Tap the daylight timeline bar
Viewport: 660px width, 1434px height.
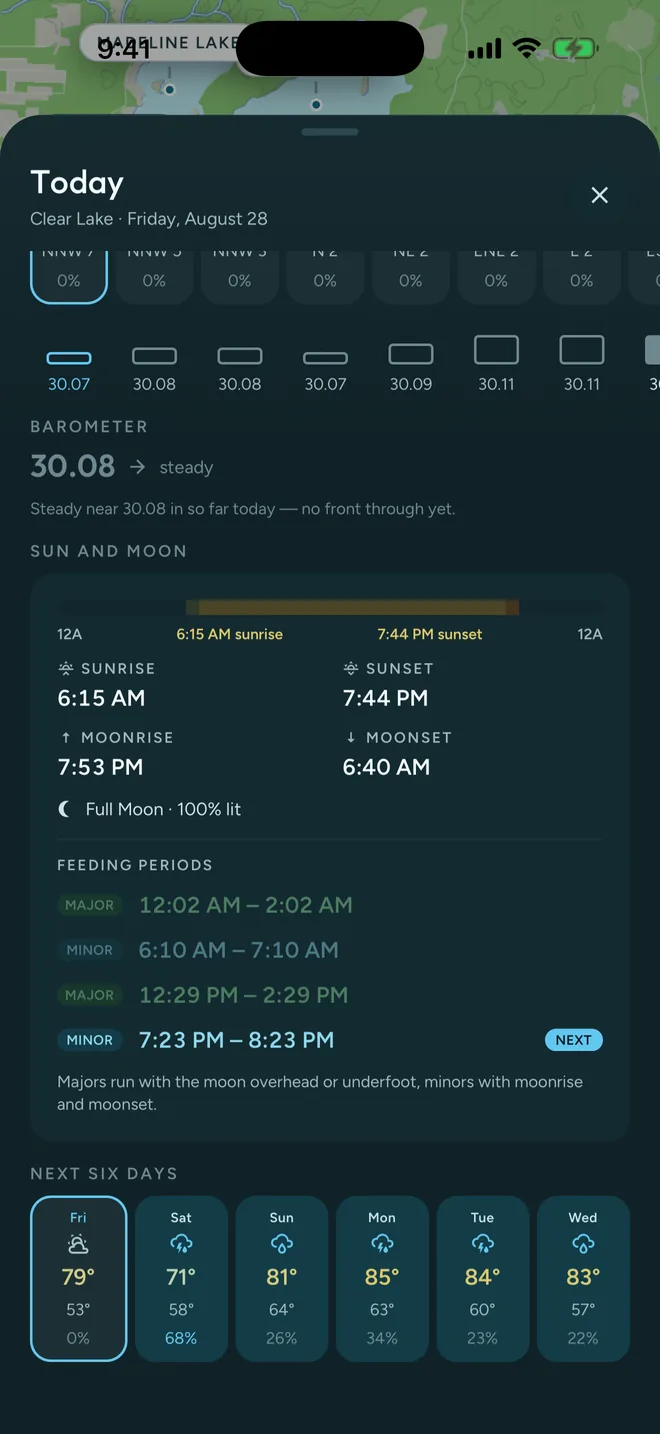(x=330, y=607)
